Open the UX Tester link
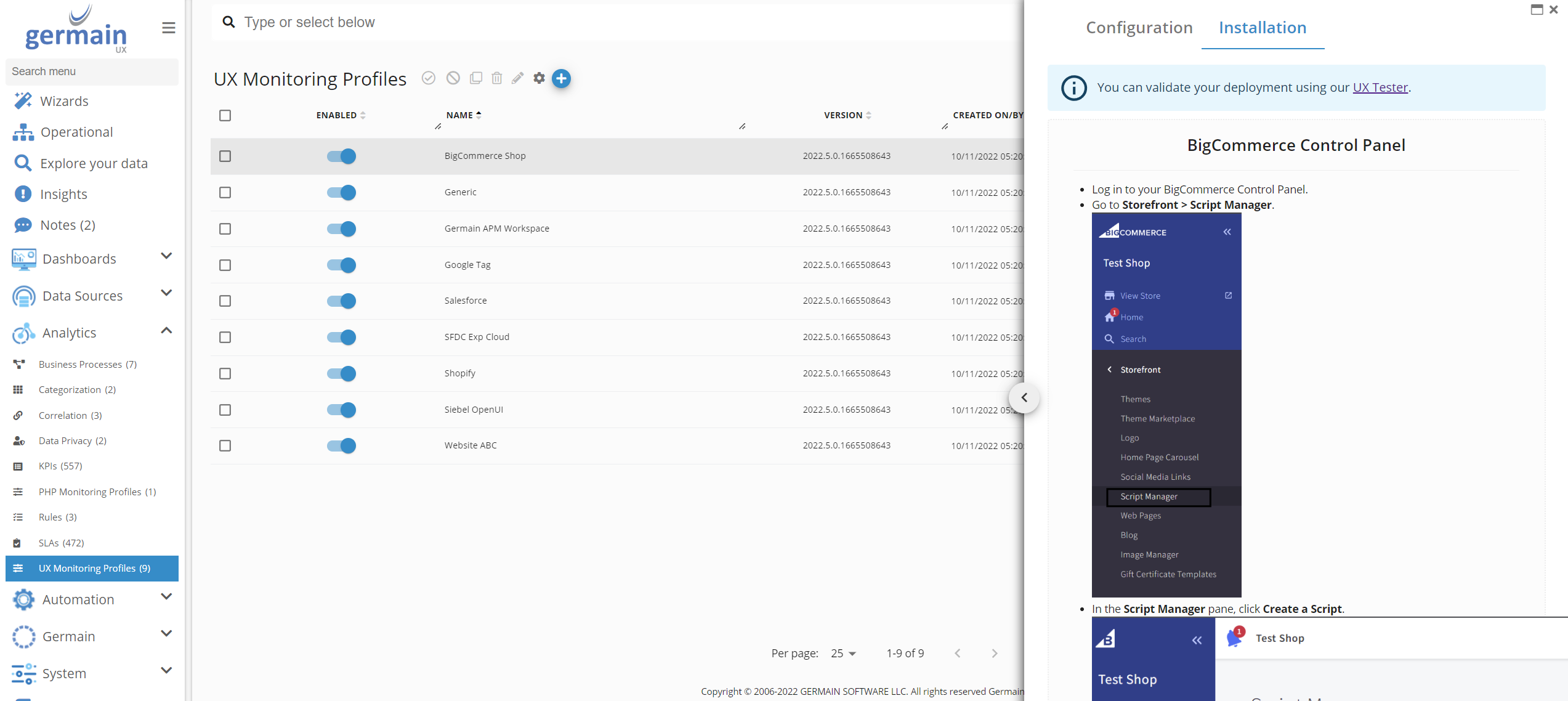Image resolution: width=1568 pixels, height=701 pixels. click(1380, 87)
